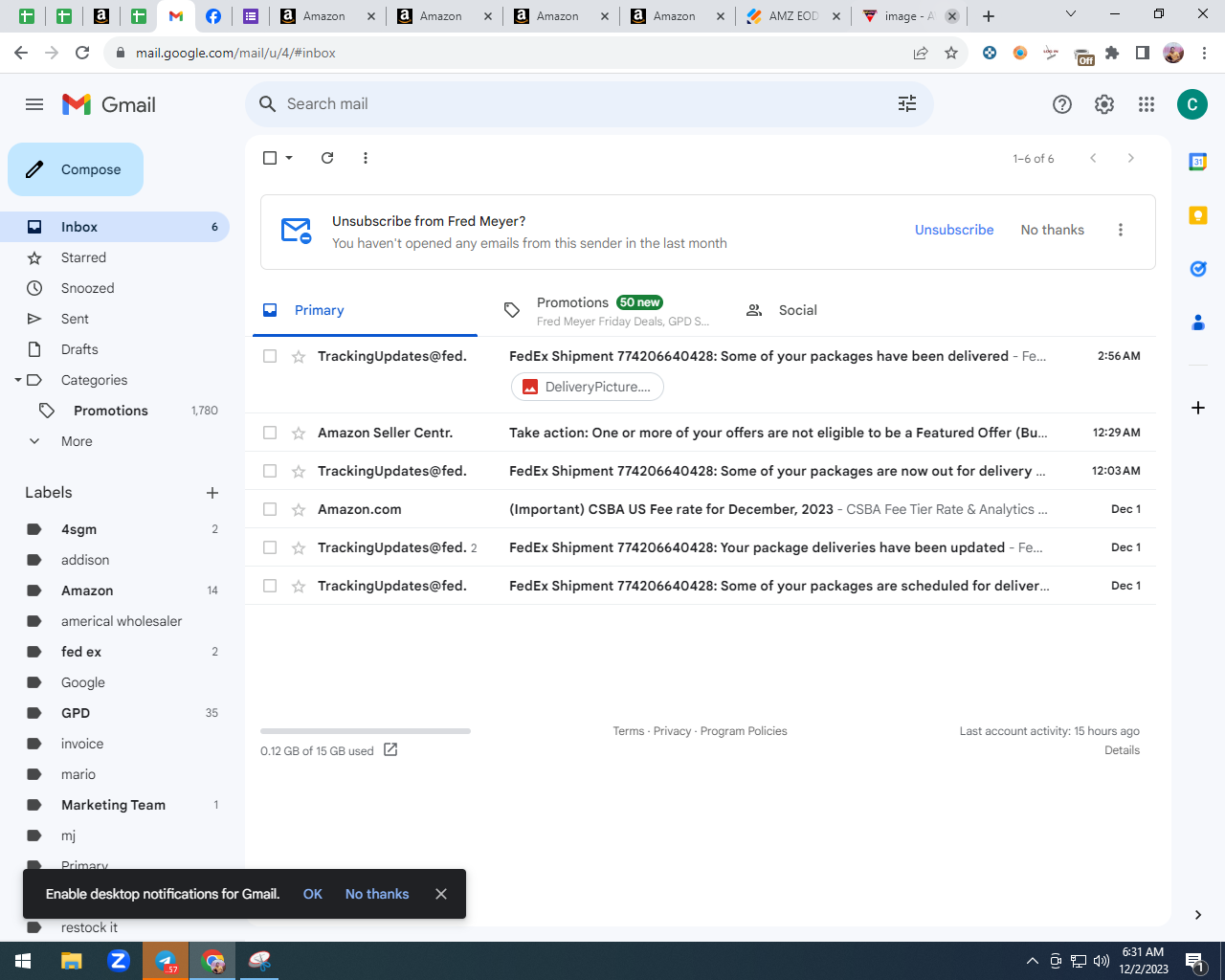This screenshot has height=980, width=1225.
Task: Open Zoom from the Windows taskbar
Action: pos(119,961)
